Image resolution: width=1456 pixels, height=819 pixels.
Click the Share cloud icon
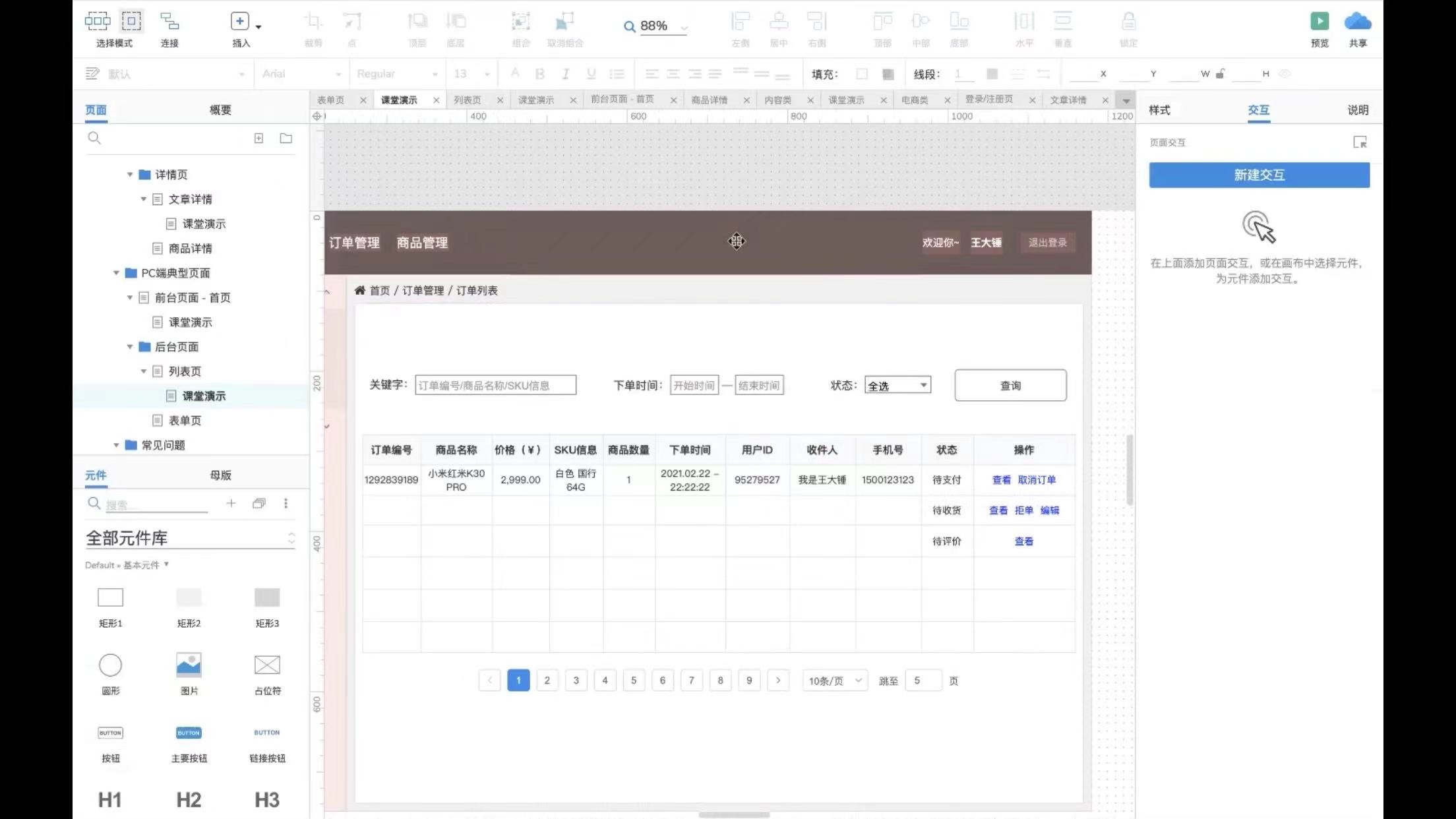click(x=1357, y=22)
